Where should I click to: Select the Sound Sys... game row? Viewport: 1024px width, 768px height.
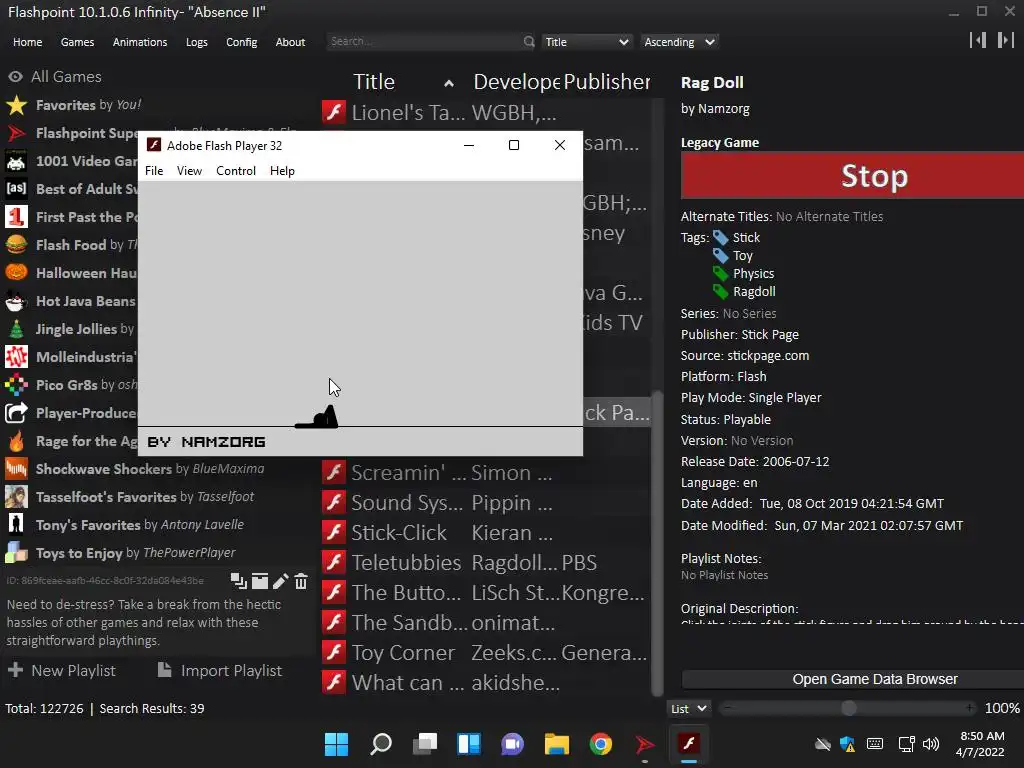(486, 502)
